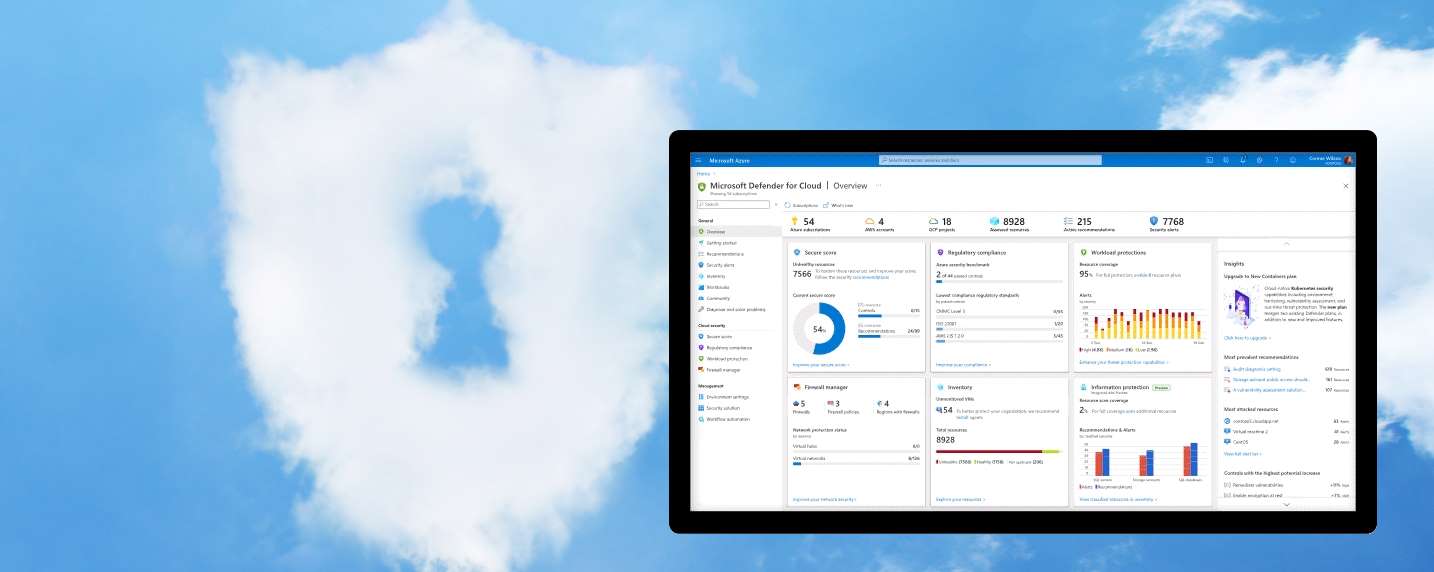1434x572 pixels.
Task: Click the Active recommendations list icon
Action: pyautogui.click(x=1069, y=221)
